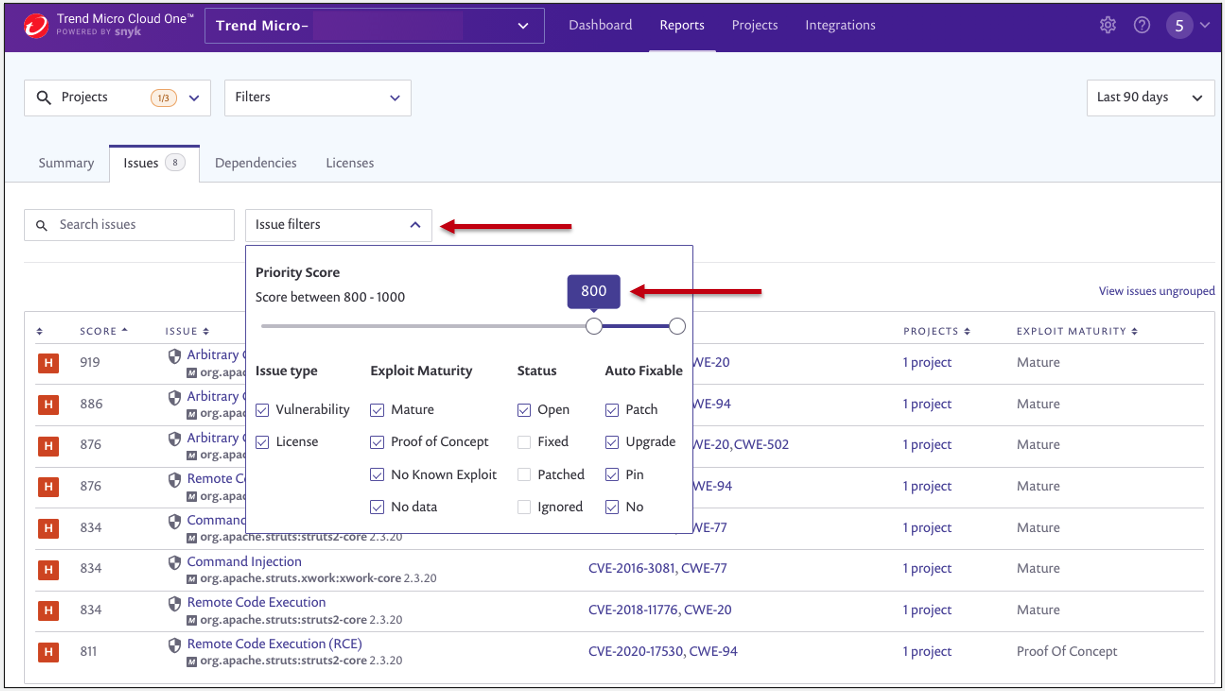
Task: Click shield icon beside Command Injection xwork-core
Action: point(175,562)
